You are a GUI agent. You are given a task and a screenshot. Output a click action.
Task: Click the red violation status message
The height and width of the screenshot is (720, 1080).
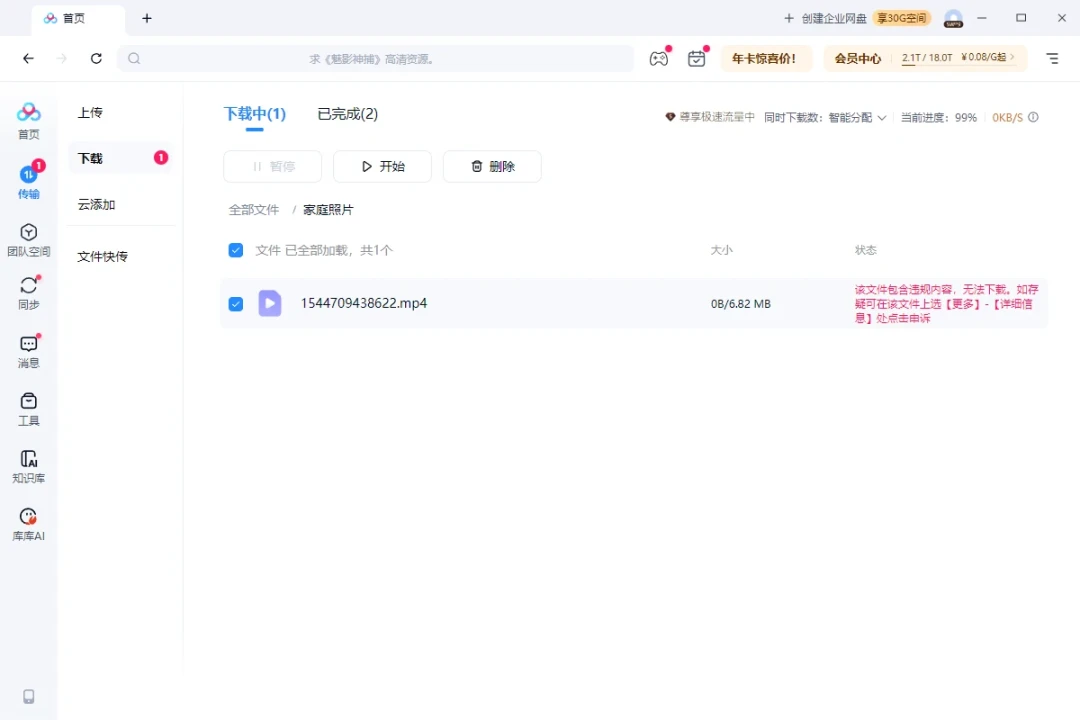click(x=946, y=303)
